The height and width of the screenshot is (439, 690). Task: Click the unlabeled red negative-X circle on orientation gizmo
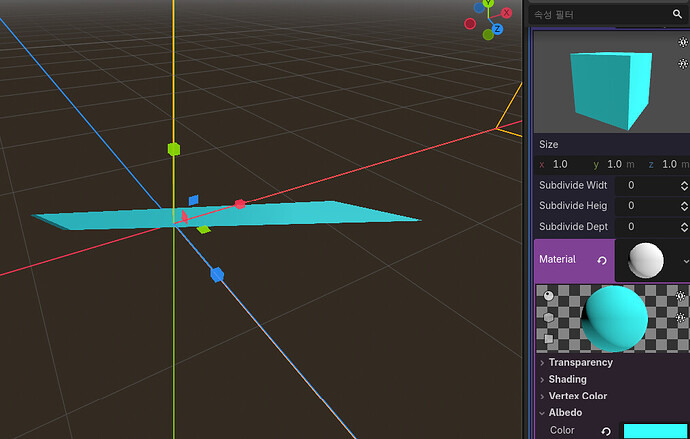click(x=470, y=23)
